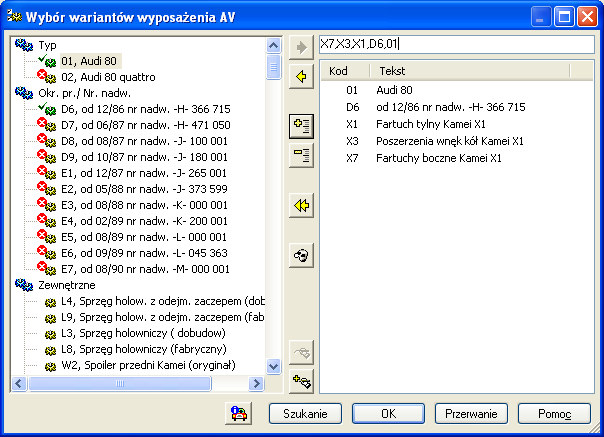604x437 pixels.
Task: Click the grey right arrow button
Action: point(301,47)
